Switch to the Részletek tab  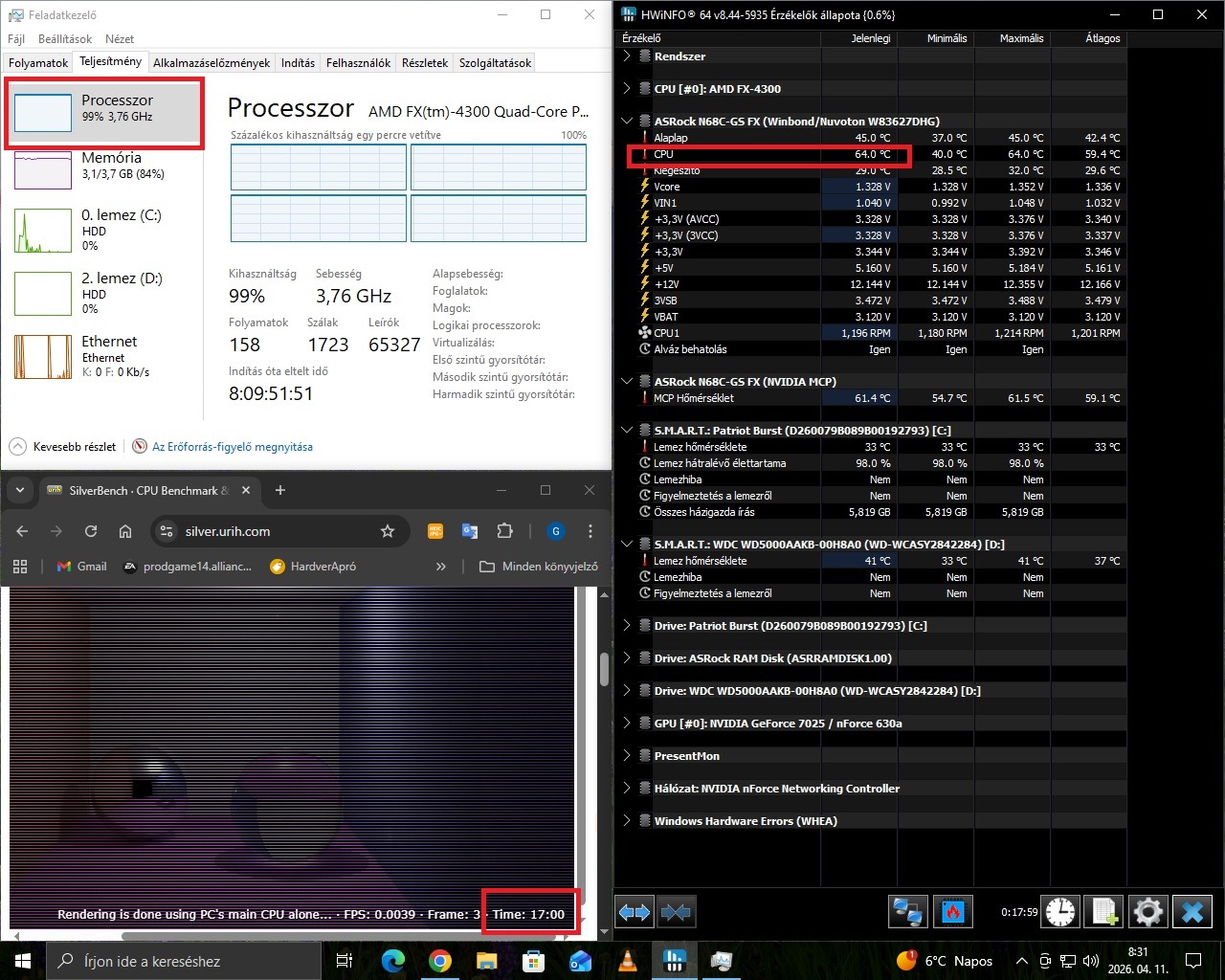(425, 63)
